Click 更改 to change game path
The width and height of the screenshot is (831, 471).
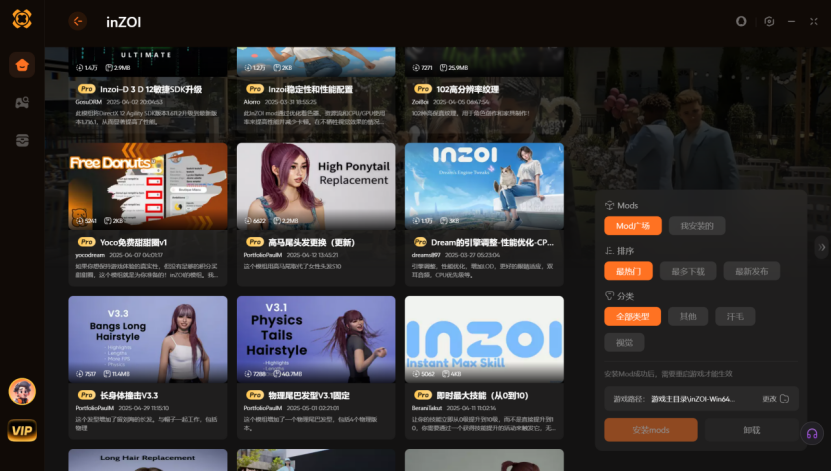(769, 399)
